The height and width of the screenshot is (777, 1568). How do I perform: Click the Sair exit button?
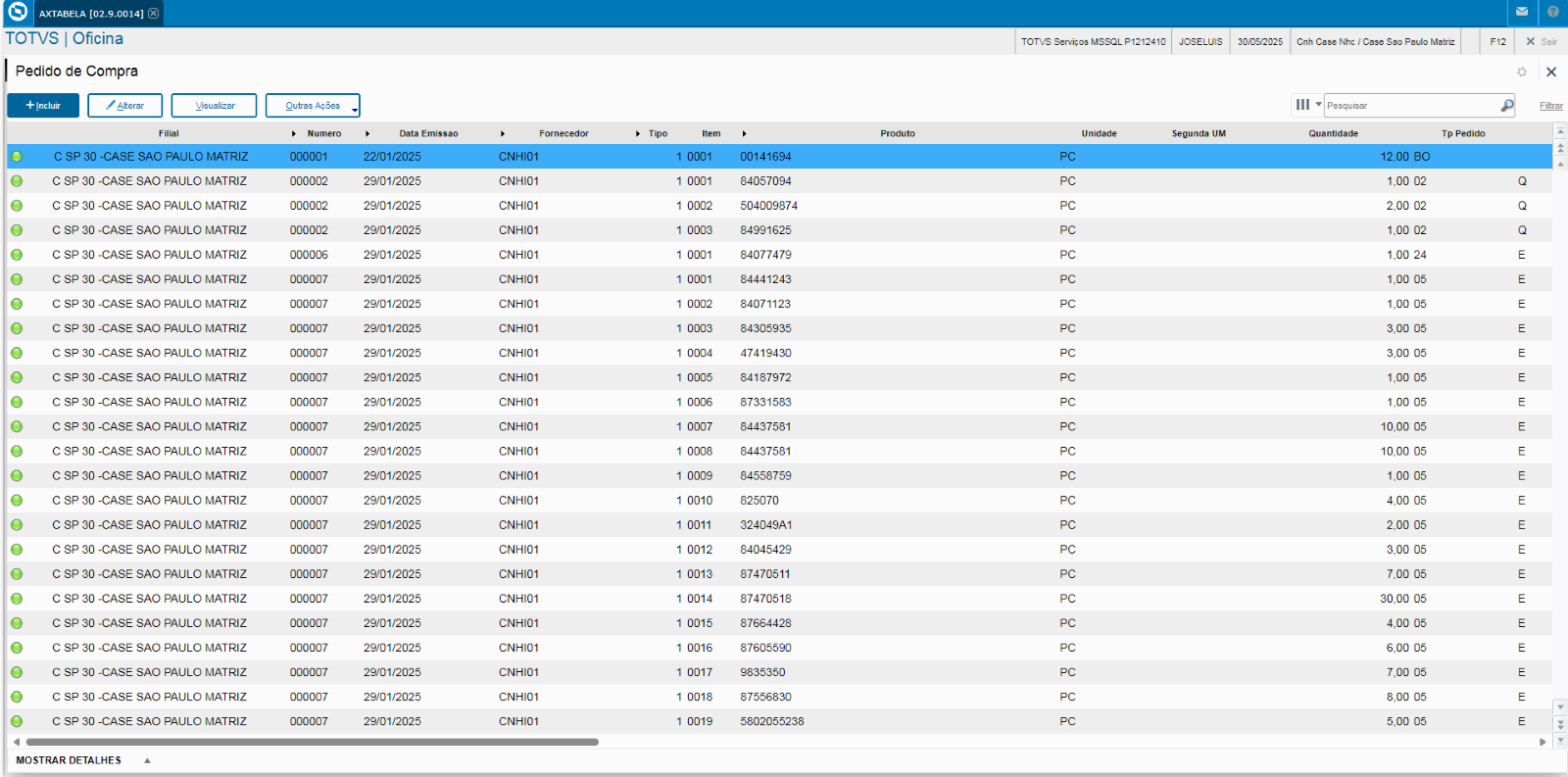[x=1542, y=41]
